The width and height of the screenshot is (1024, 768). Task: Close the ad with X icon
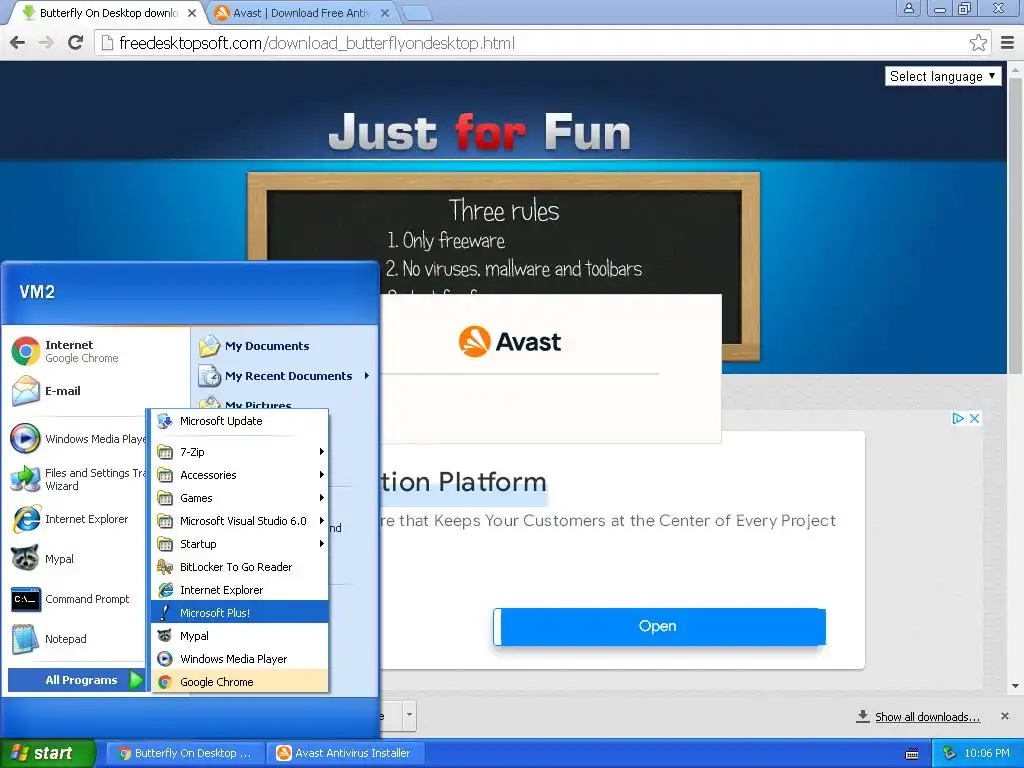click(974, 418)
